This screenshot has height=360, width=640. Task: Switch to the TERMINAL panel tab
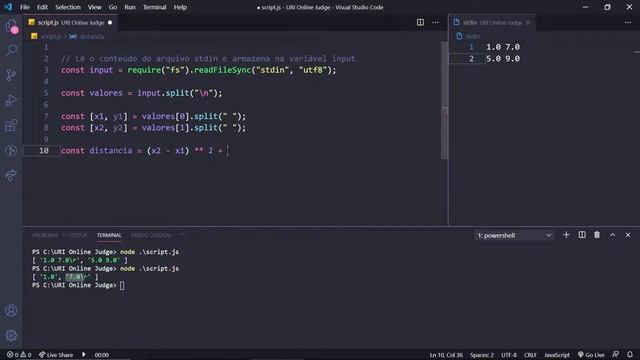pos(109,235)
